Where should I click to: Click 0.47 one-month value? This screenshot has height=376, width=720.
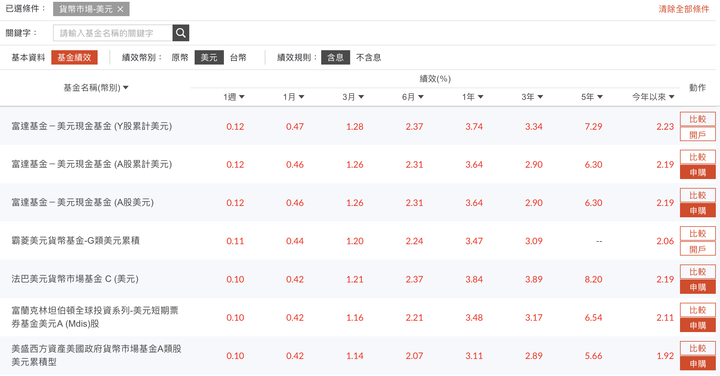[295, 127]
